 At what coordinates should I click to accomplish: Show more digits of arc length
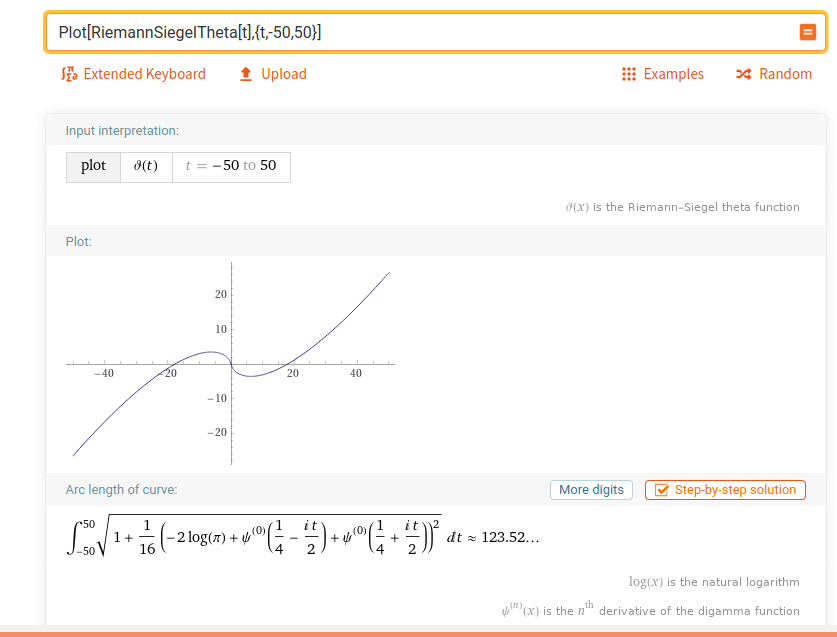(x=591, y=490)
